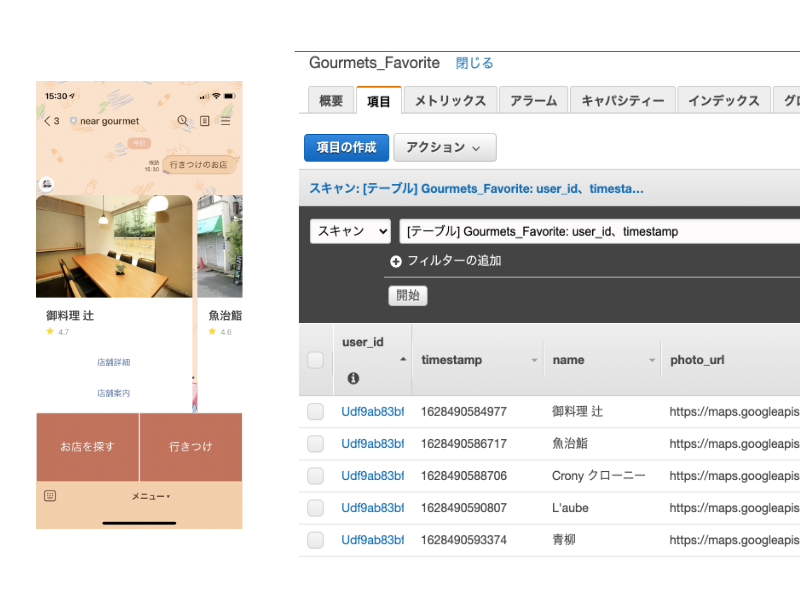The height and width of the screenshot is (600, 800).
Task: Open the rich menu keyboard icon bottom left
Action: [x=49, y=496]
